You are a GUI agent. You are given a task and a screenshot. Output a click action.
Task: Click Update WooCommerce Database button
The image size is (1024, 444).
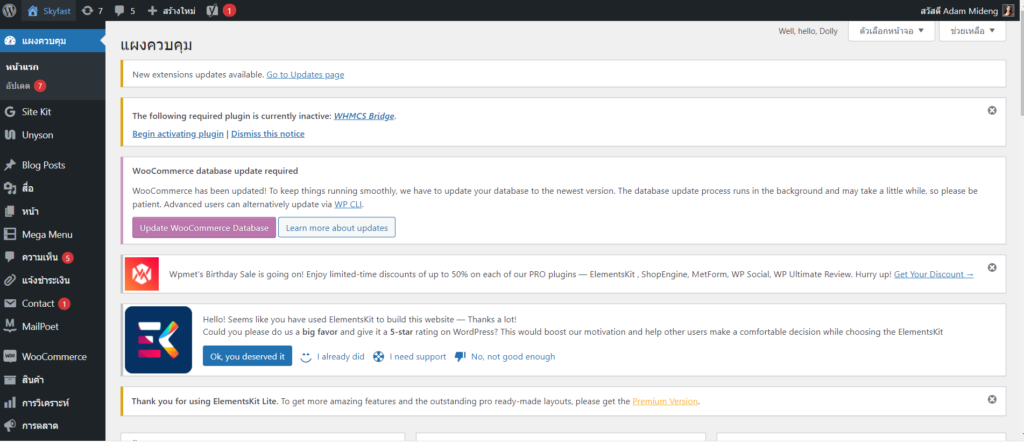(x=204, y=228)
